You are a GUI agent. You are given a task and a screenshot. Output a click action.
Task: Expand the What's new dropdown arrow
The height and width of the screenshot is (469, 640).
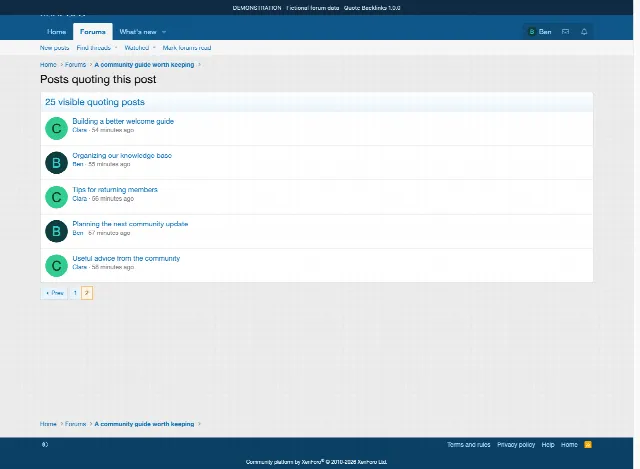point(164,32)
